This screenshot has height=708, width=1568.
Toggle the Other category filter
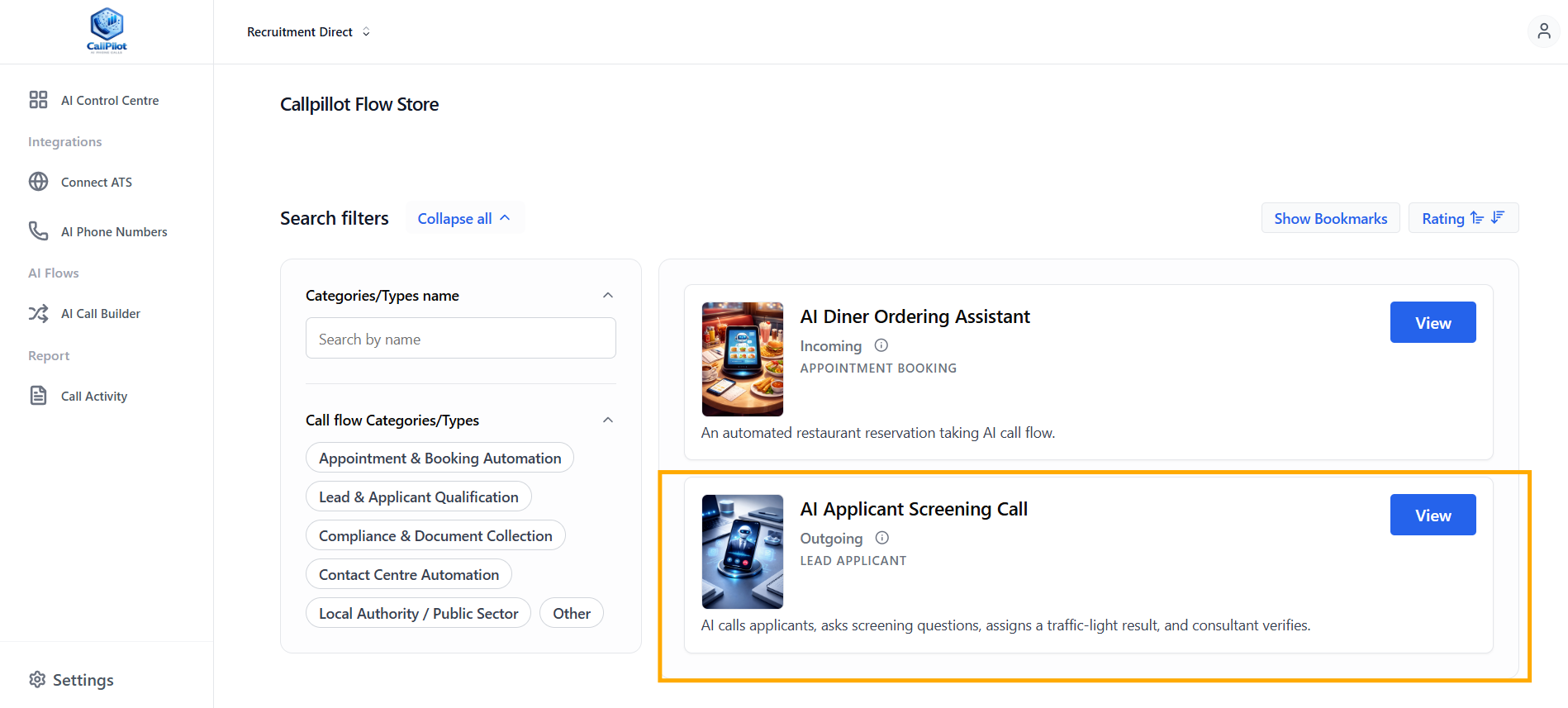point(572,613)
